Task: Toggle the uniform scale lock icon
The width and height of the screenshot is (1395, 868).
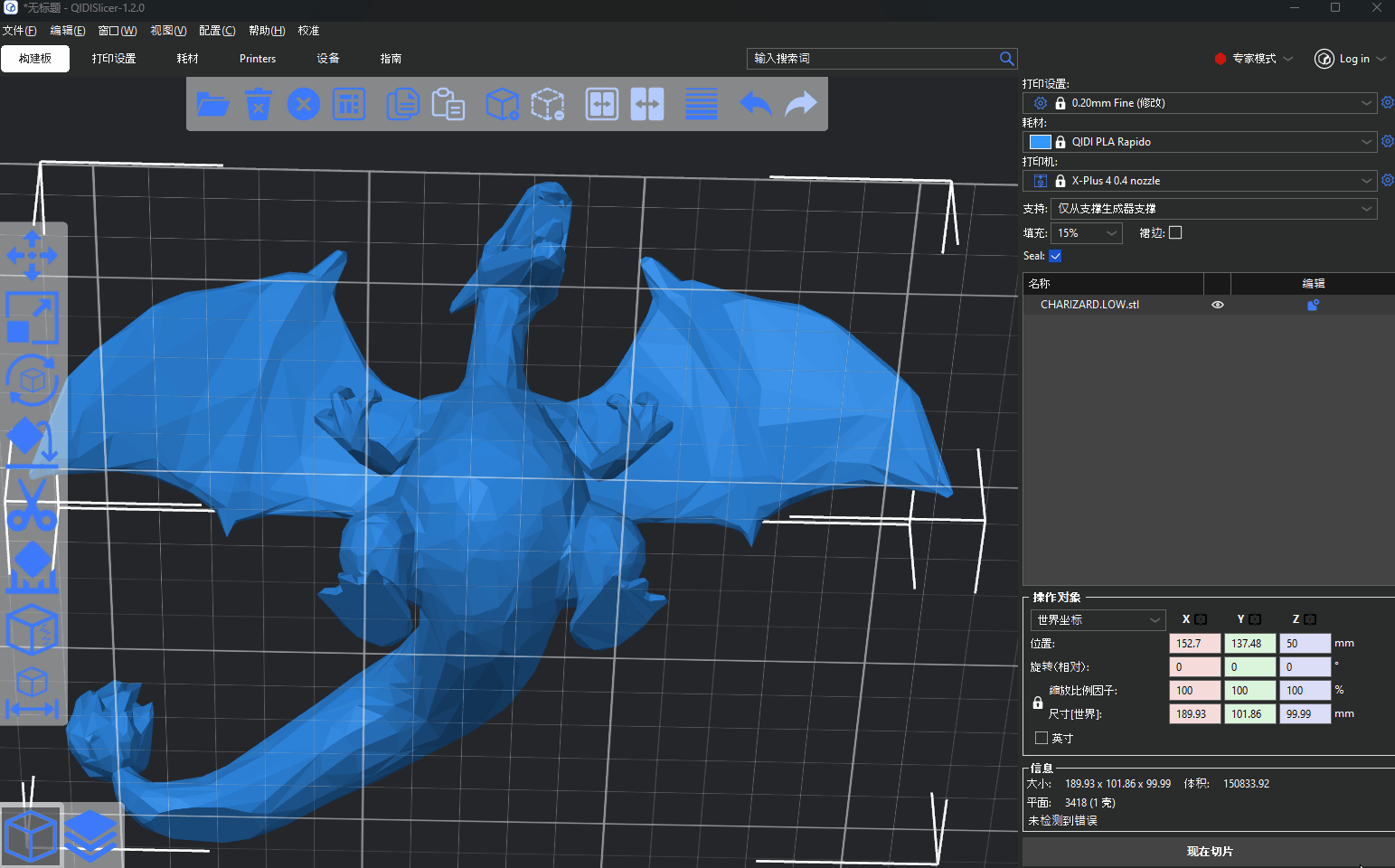Action: 1038,703
